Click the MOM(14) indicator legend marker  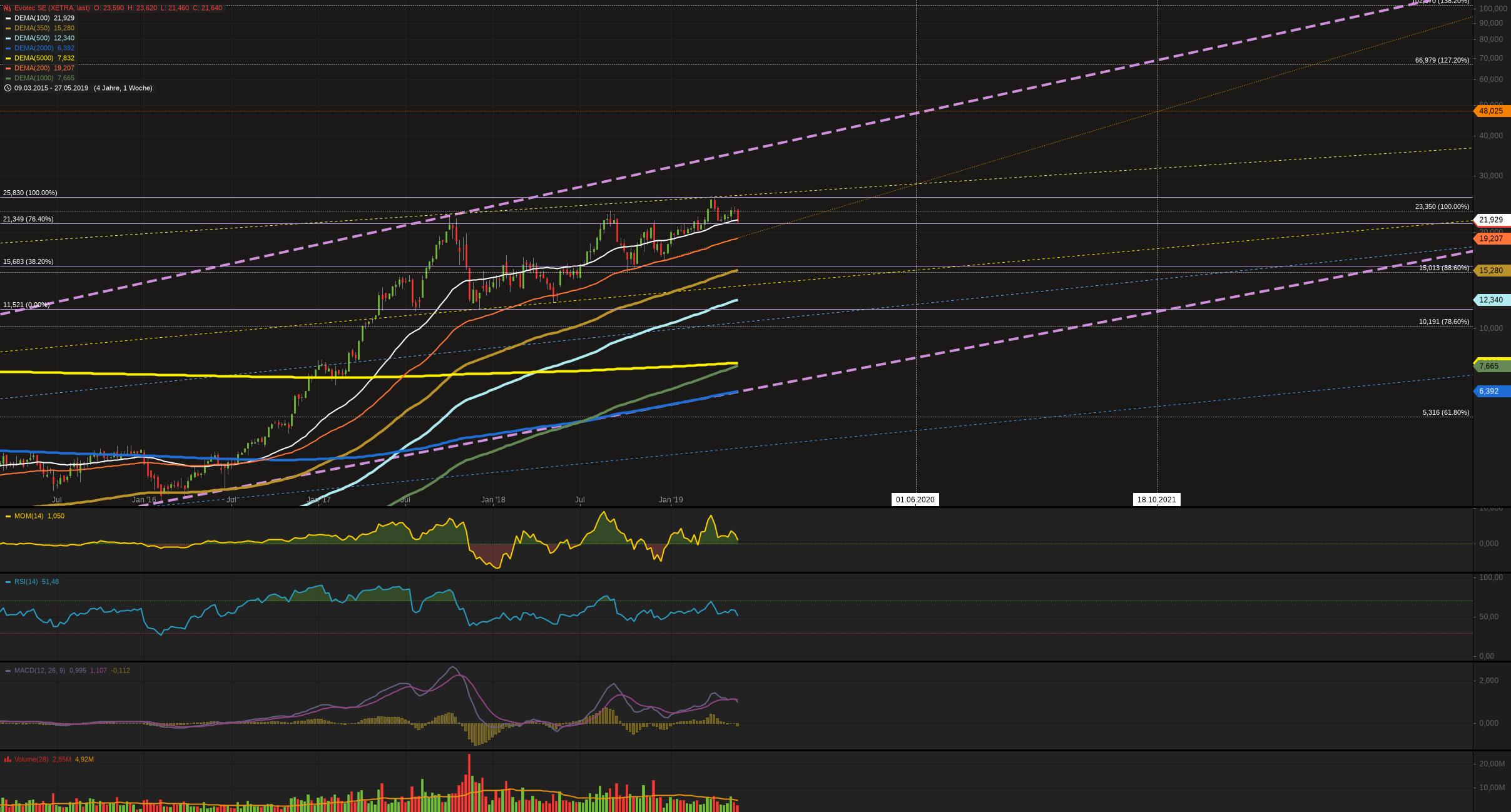click(8, 516)
